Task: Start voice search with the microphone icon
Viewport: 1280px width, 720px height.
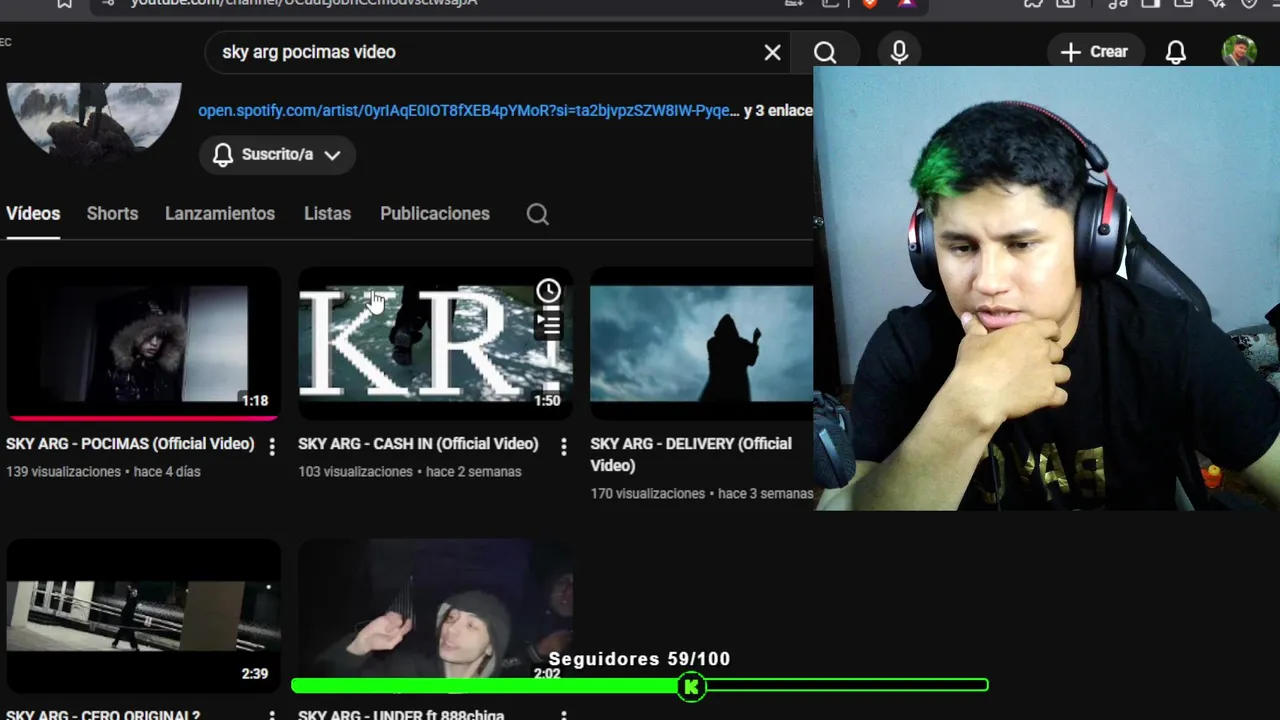Action: click(899, 52)
